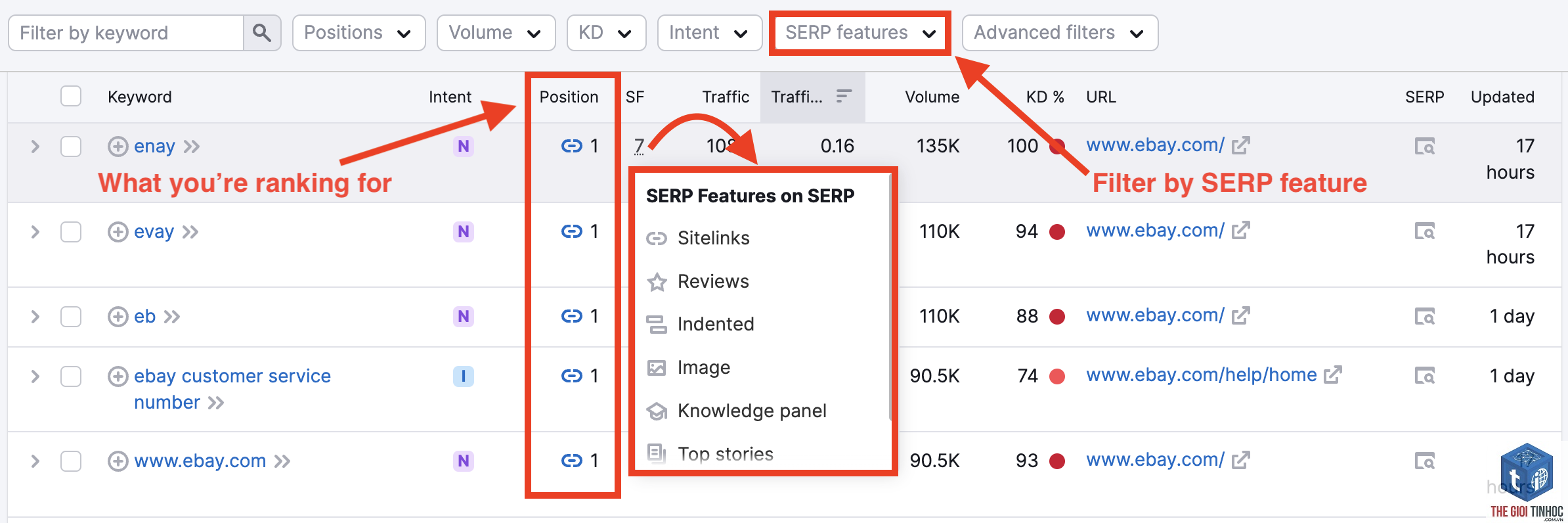
Task: Click informational intent badge for customer service row
Action: coord(464,376)
